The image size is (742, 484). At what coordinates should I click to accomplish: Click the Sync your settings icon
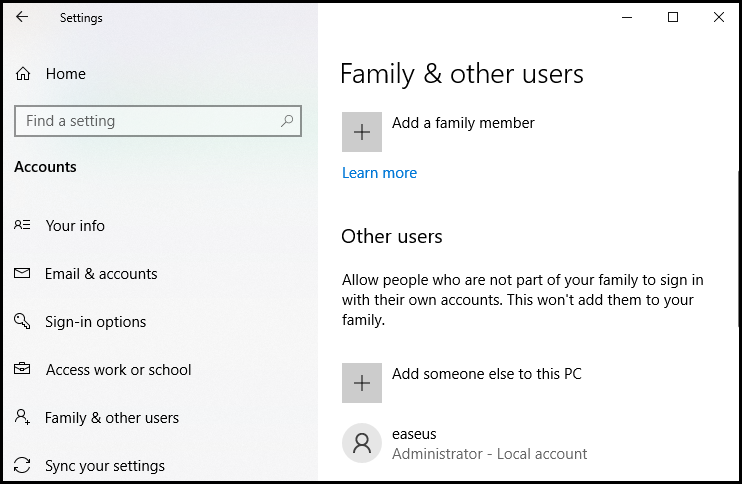pyautogui.click(x=22, y=466)
